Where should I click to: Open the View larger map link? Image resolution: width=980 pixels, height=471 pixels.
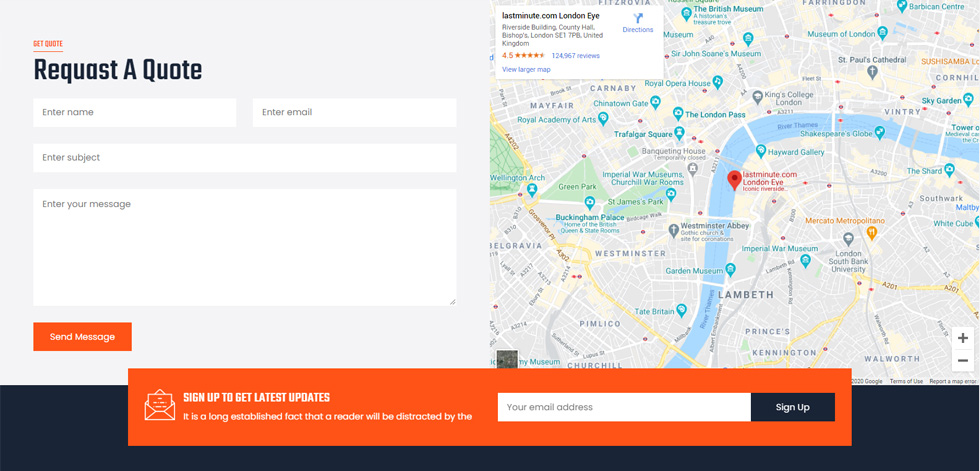tap(526, 69)
